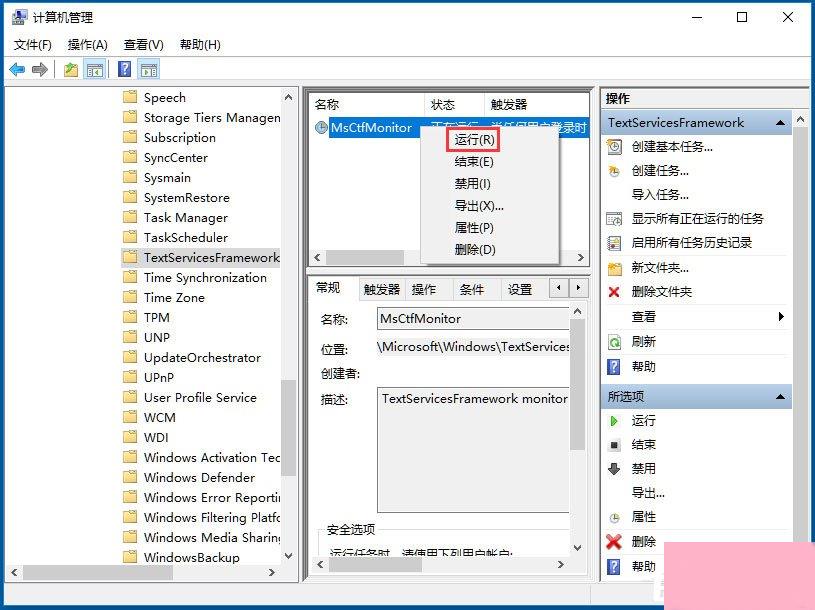
Task: Click the description box with TextServicesFramework monitor
Action: 473,449
